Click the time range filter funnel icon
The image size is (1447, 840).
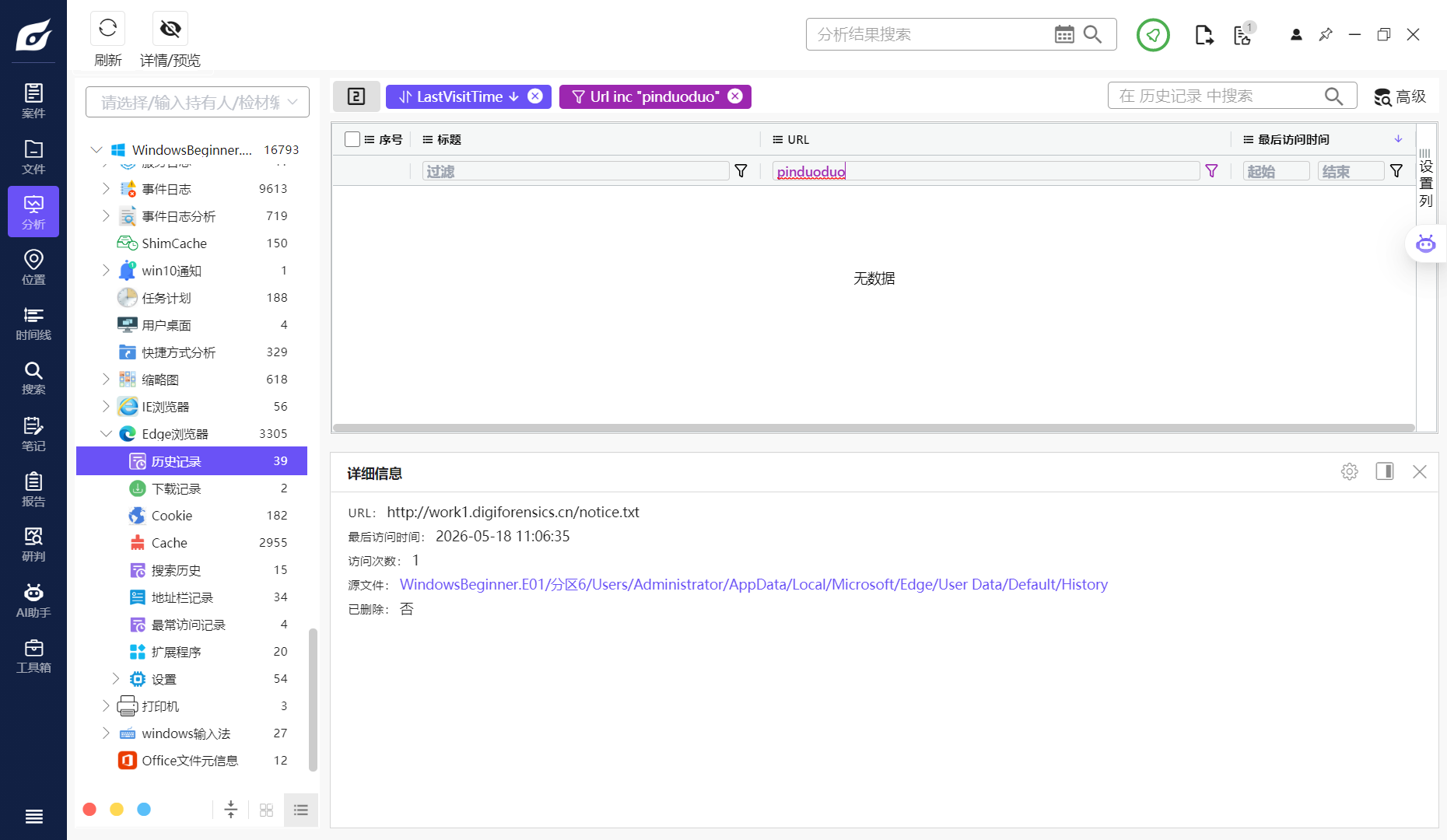point(1396,171)
